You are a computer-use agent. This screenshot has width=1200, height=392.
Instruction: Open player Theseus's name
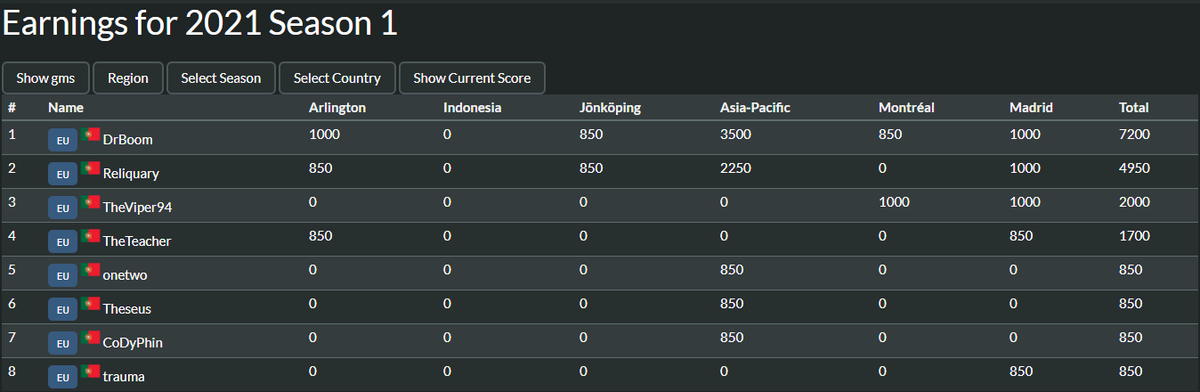127,310
